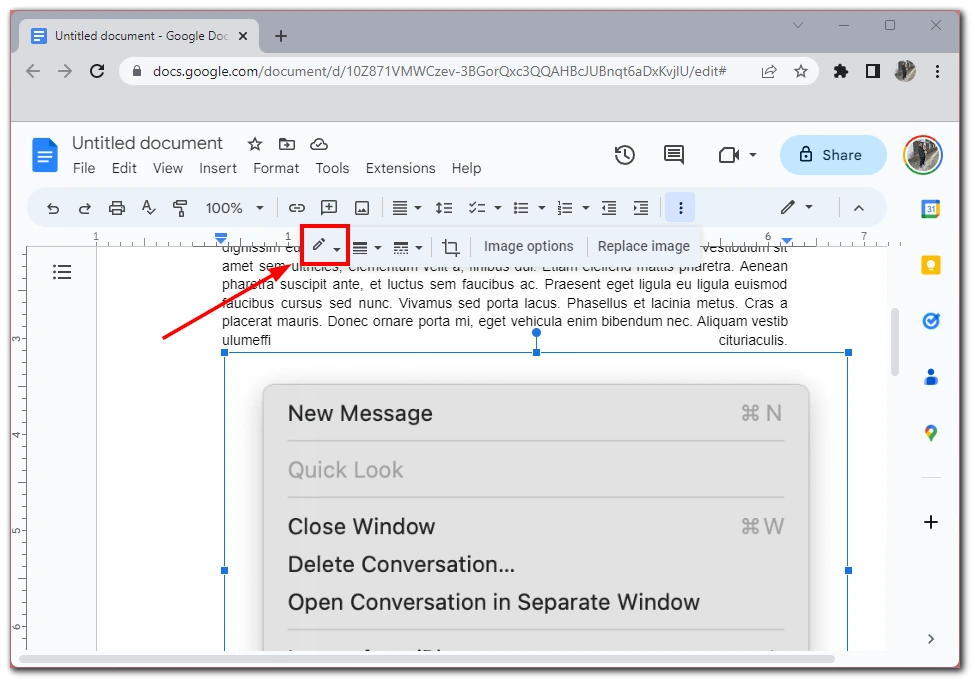The height and width of the screenshot is (686, 978).
Task: Expand the border weight dropdown
Action: point(367,247)
